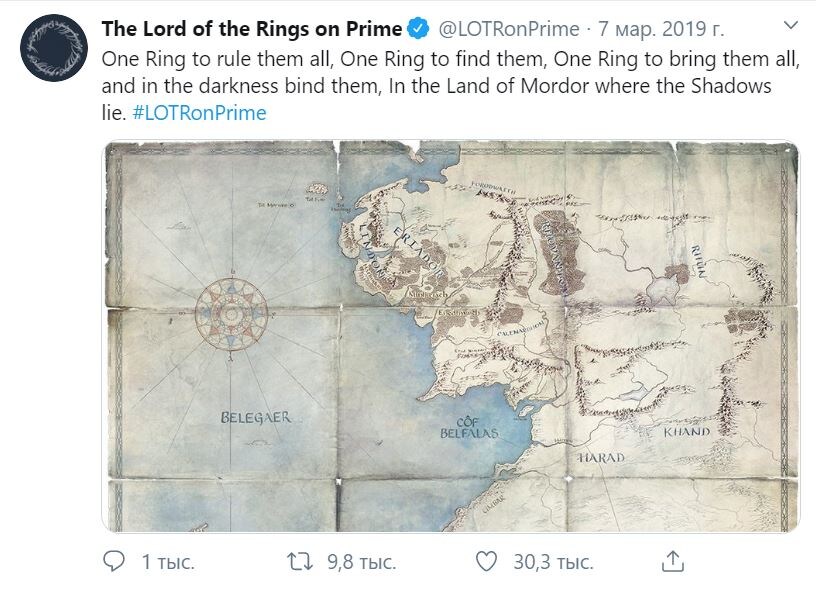The height and width of the screenshot is (590, 816).
Task: Click the Harad label on the map
Action: coord(601,458)
